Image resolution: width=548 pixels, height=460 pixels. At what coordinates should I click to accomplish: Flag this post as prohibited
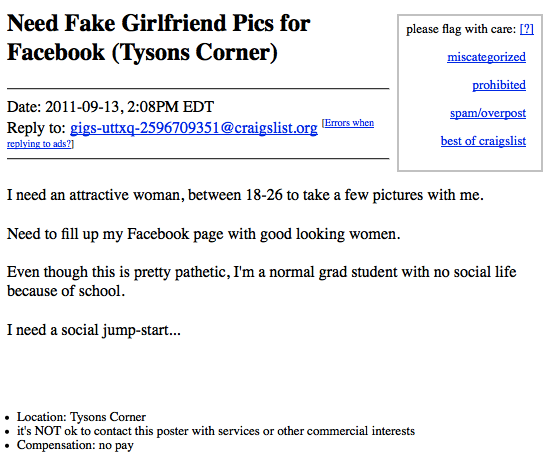pyautogui.click(x=499, y=85)
